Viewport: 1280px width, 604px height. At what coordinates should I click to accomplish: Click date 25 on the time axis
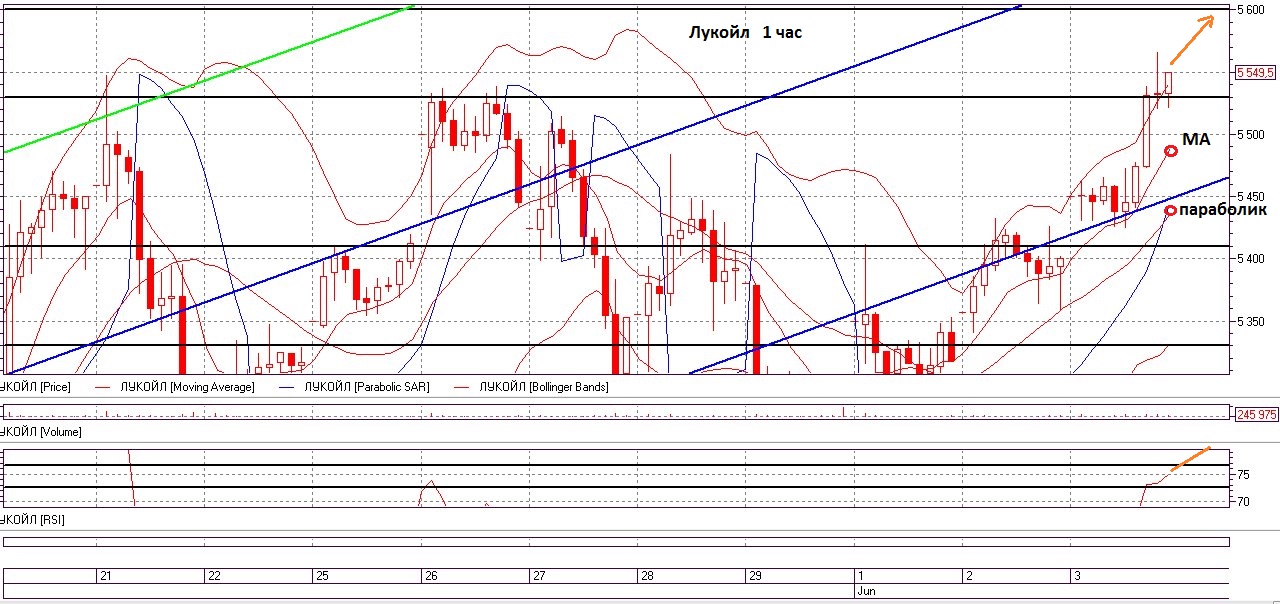click(x=322, y=576)
